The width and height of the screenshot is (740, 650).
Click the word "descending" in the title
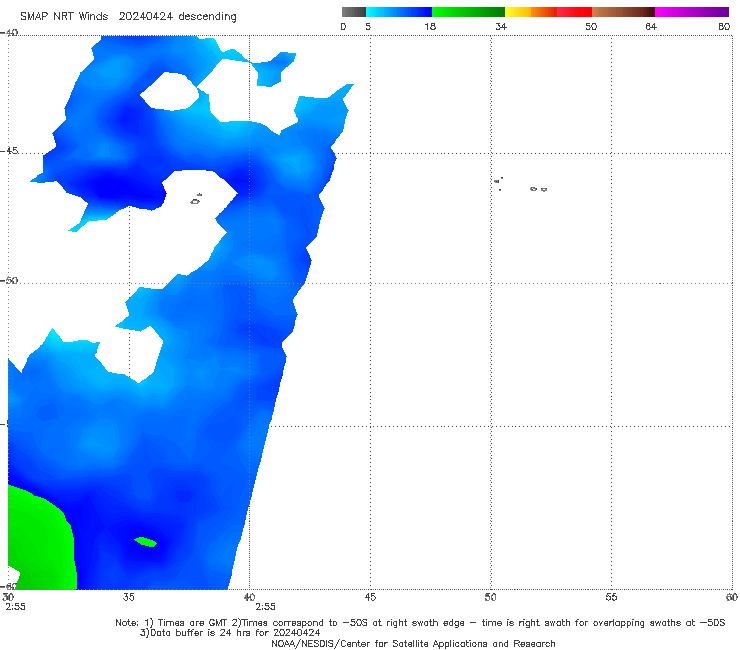tap(207, 17)
